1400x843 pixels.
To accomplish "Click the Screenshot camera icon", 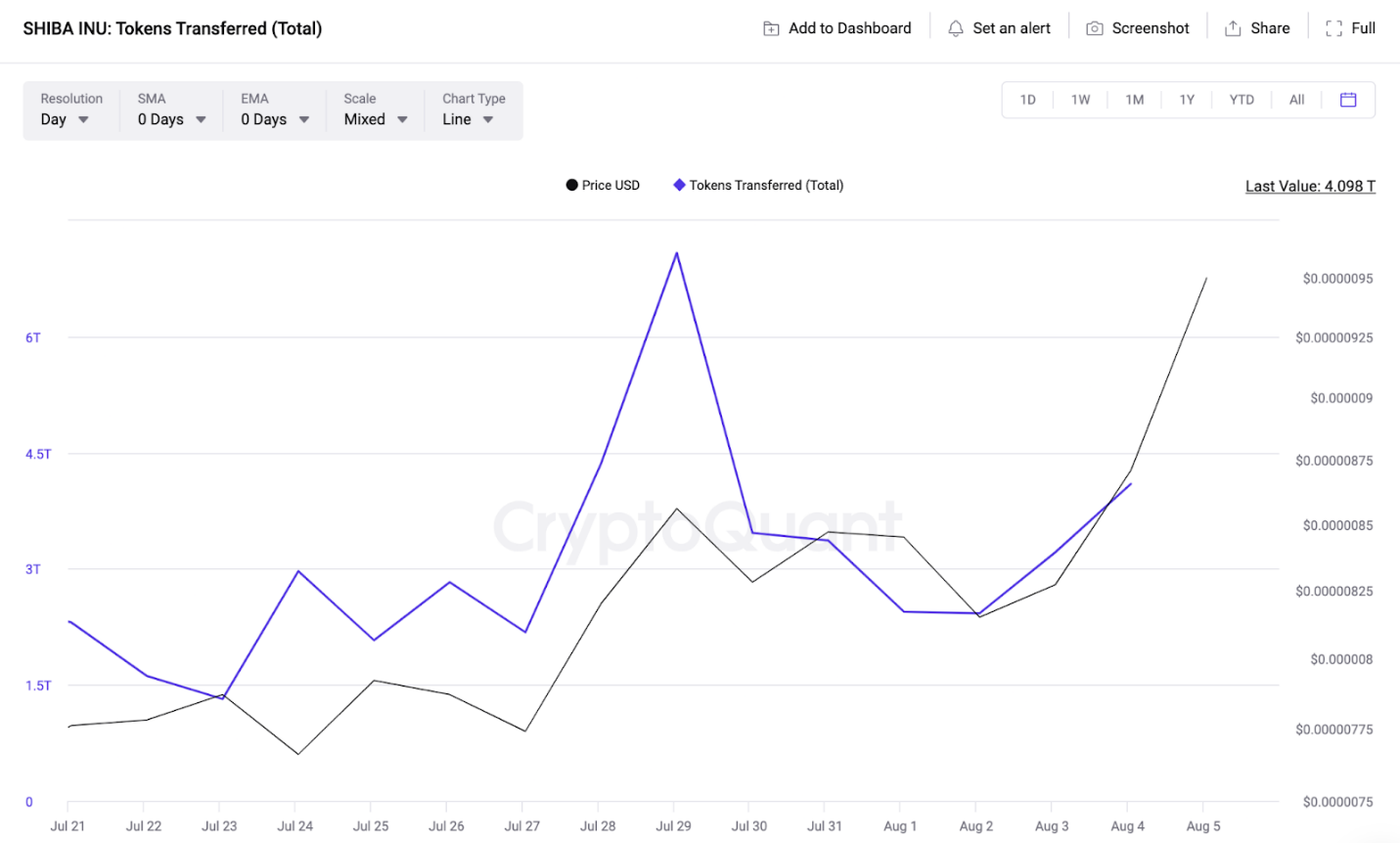I will click(x=1095, y=28).
